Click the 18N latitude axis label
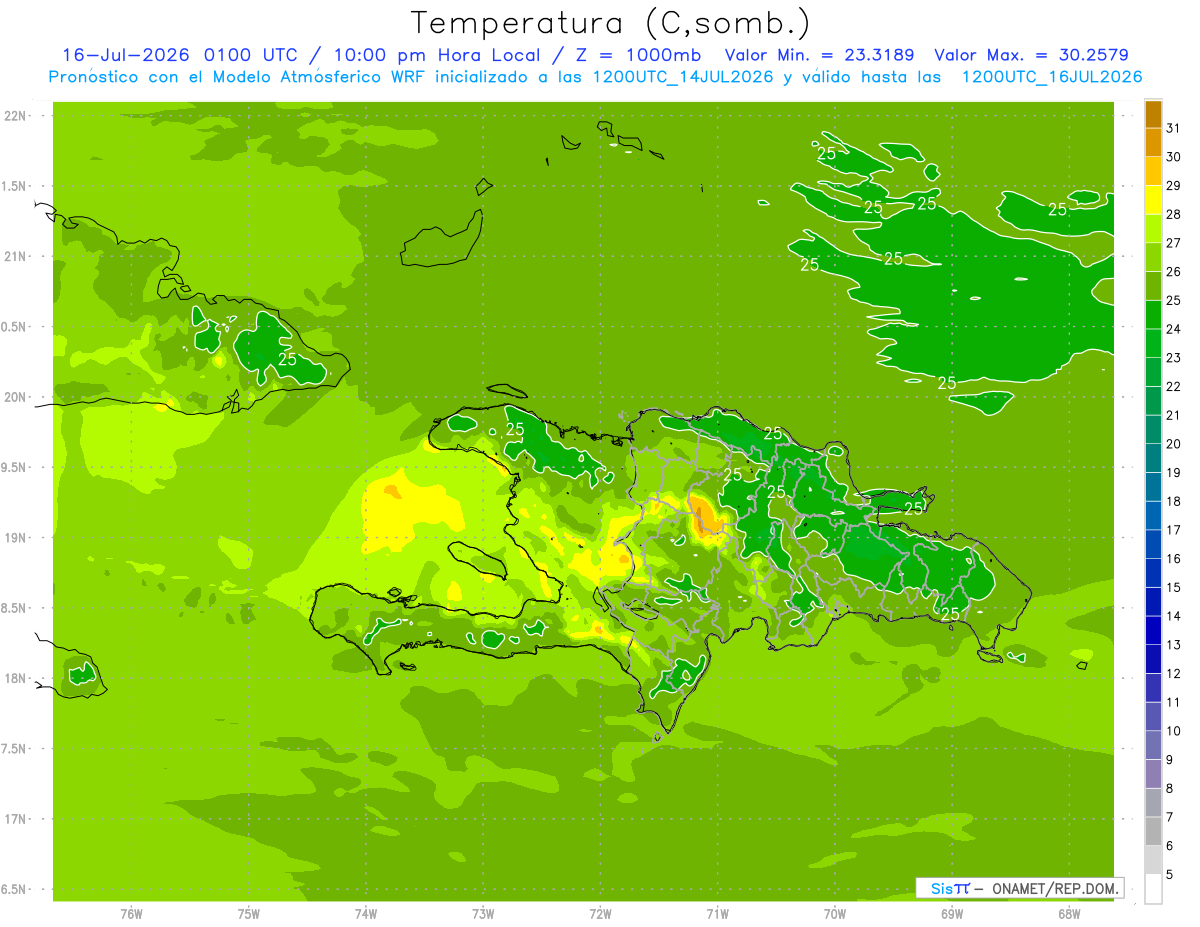Viewport: 1200px width, 927px height. [x=17, y=679]
